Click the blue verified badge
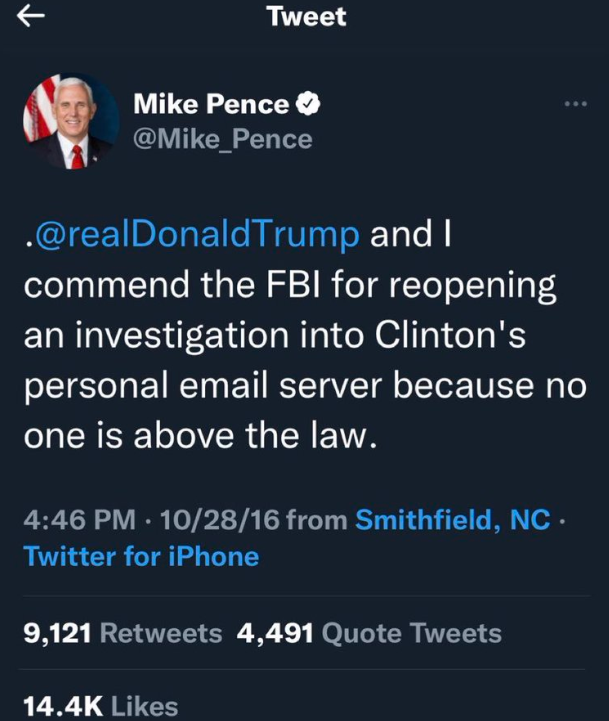This screenshot has width=609, height=721. 311,103
